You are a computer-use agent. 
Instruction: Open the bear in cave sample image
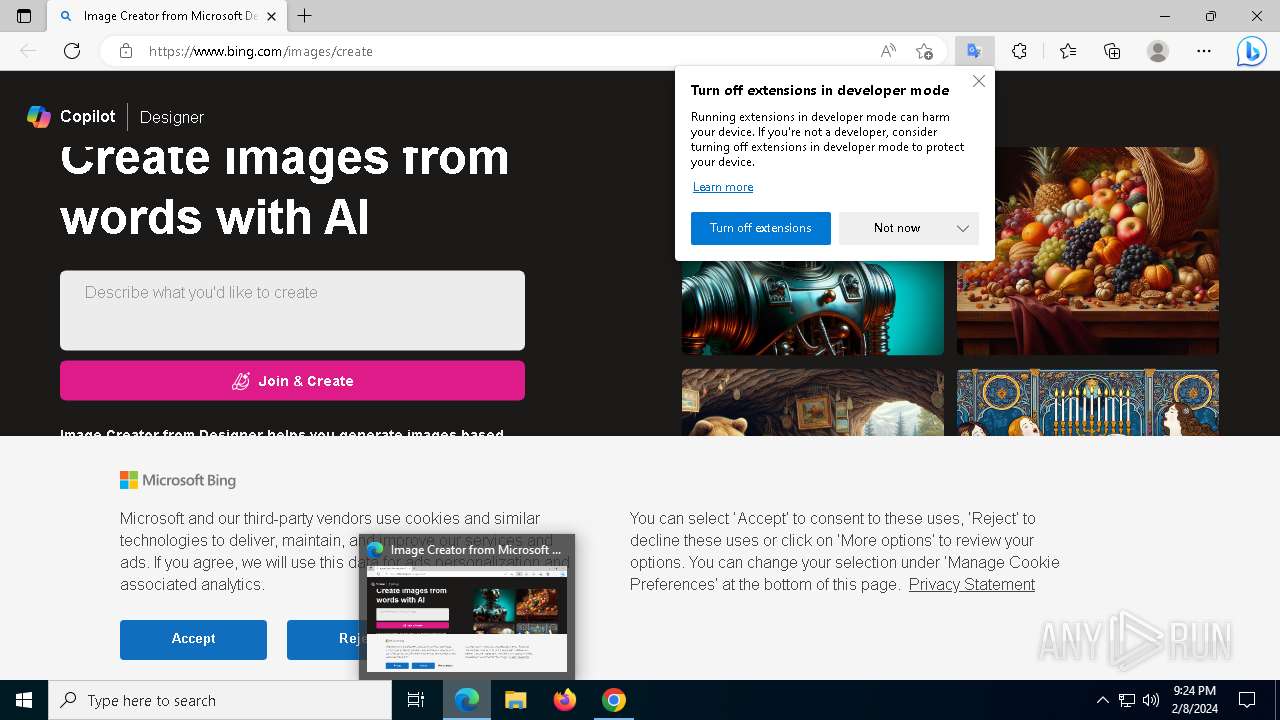pyautogui.click(x=813, y=403)
